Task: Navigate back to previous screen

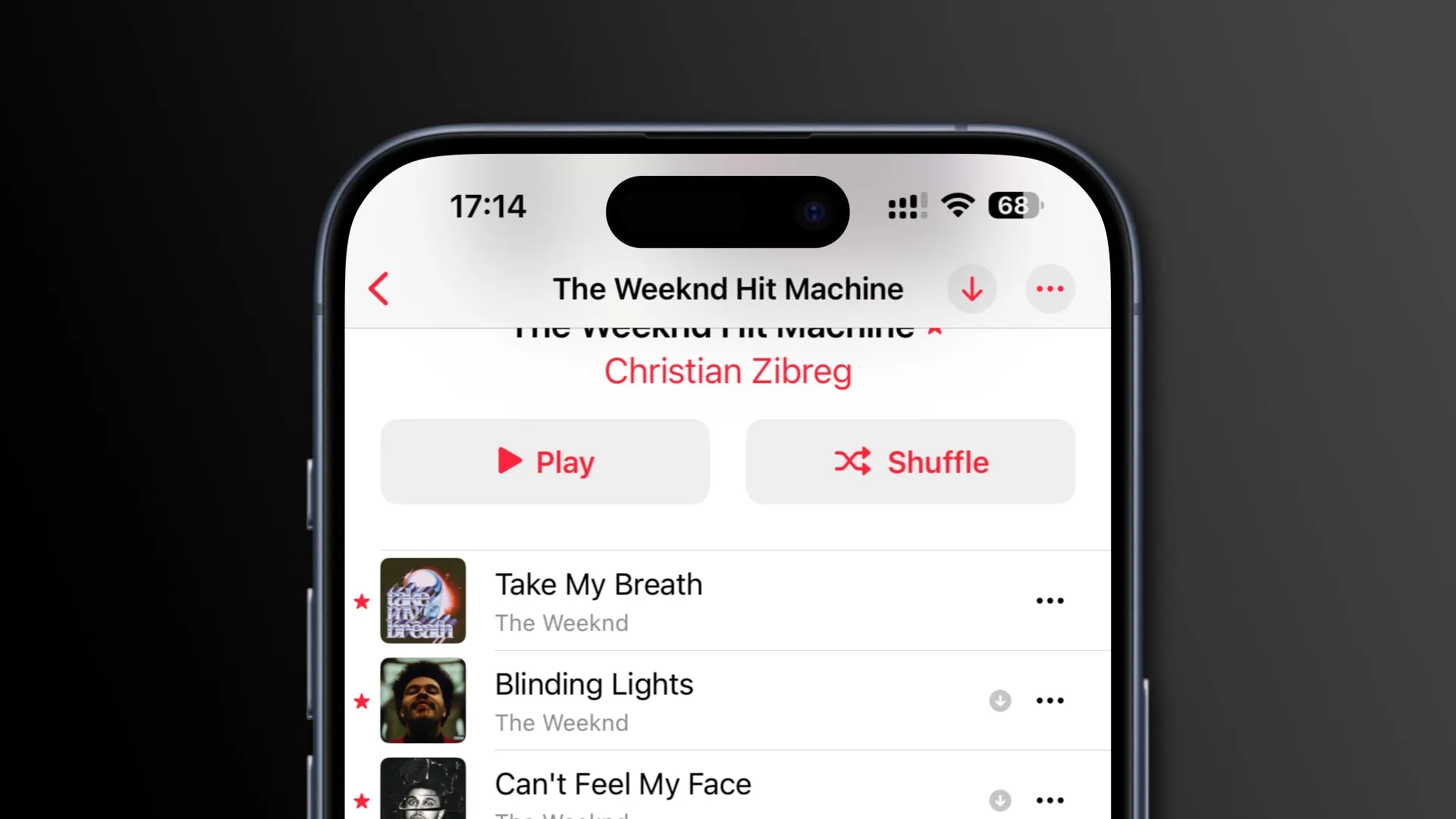Action: (x=378, y=289)
